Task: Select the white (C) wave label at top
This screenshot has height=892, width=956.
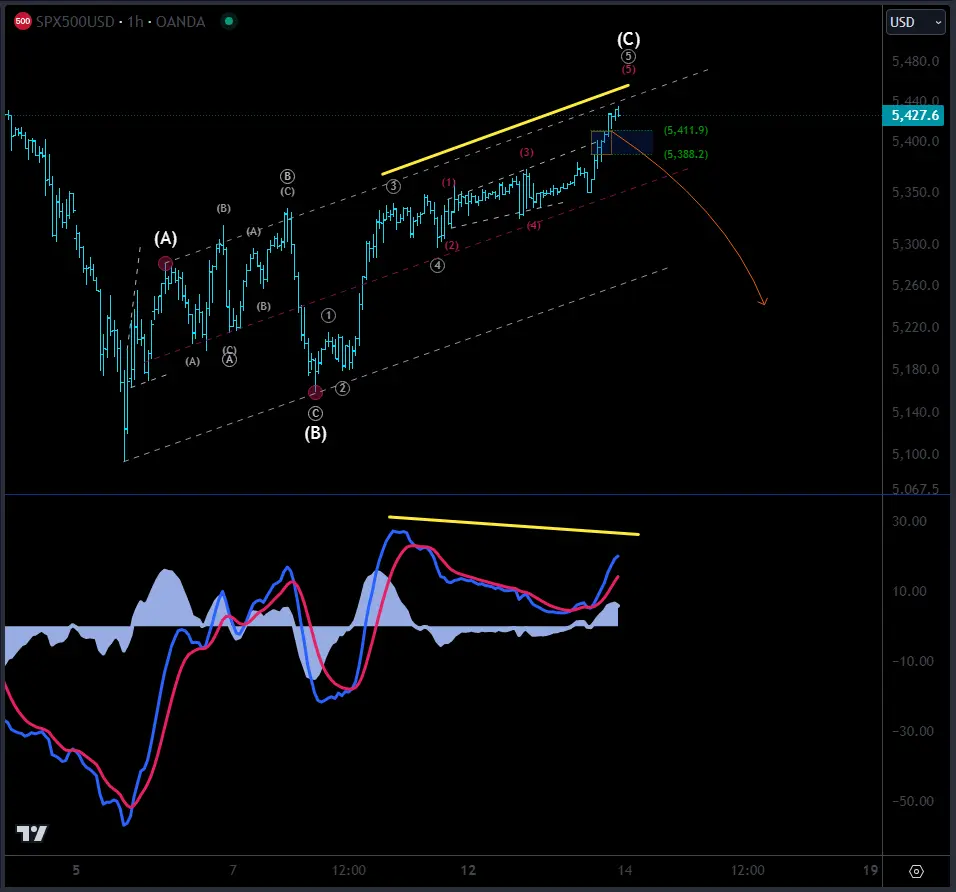Action: tap(628, 40)
